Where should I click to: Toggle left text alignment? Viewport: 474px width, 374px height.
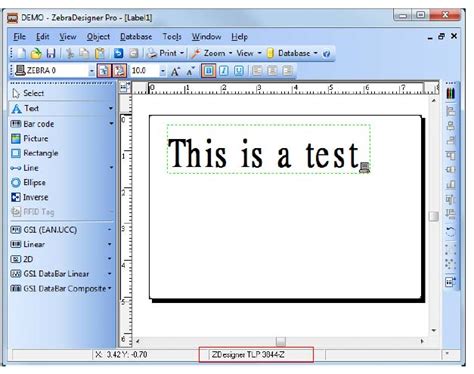257,71
